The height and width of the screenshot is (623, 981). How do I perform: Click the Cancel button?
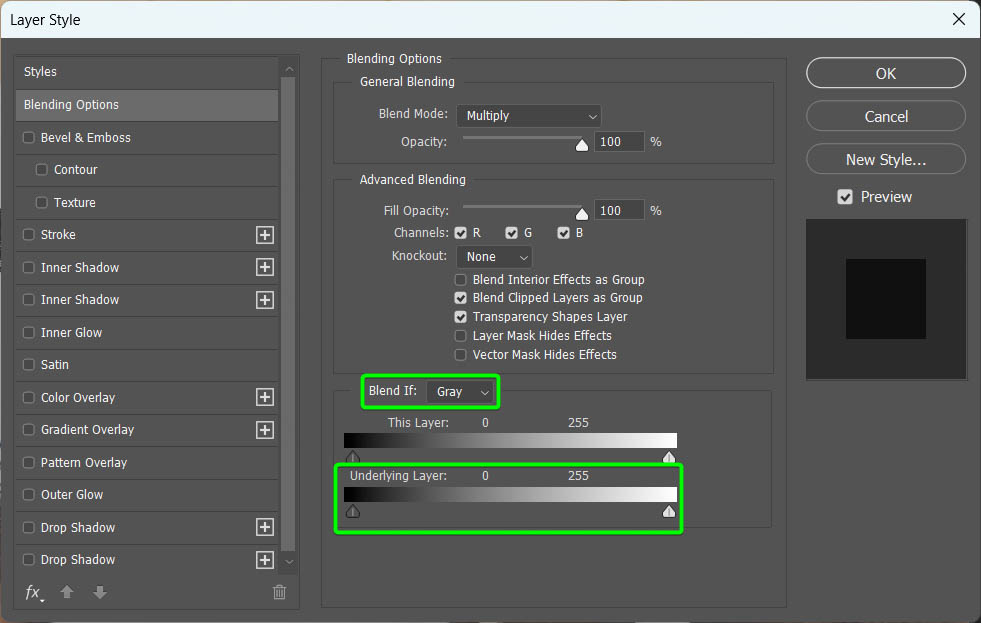pos(886,116)
